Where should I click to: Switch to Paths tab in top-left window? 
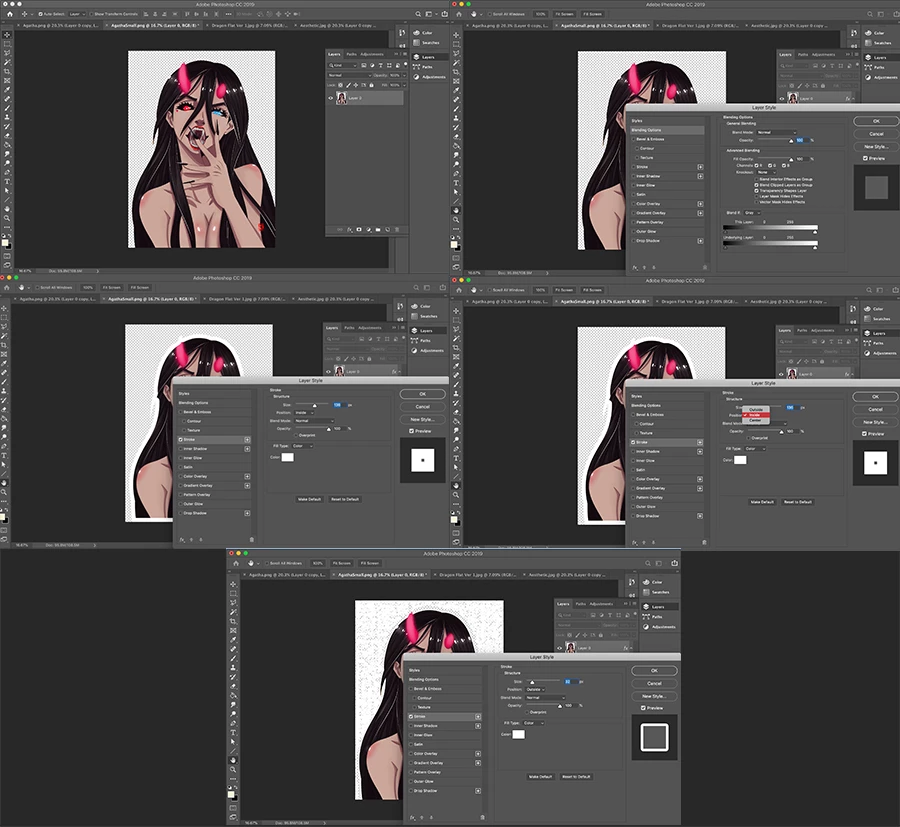351,54
